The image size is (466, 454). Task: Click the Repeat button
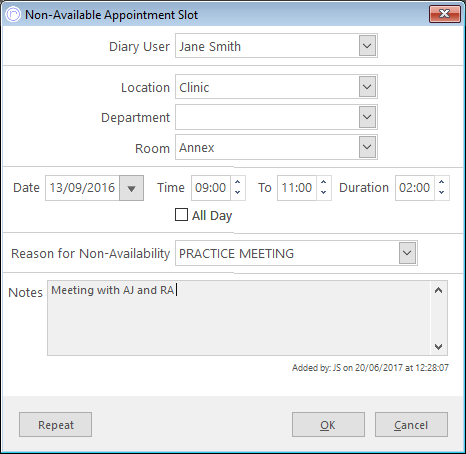[55, 425]
